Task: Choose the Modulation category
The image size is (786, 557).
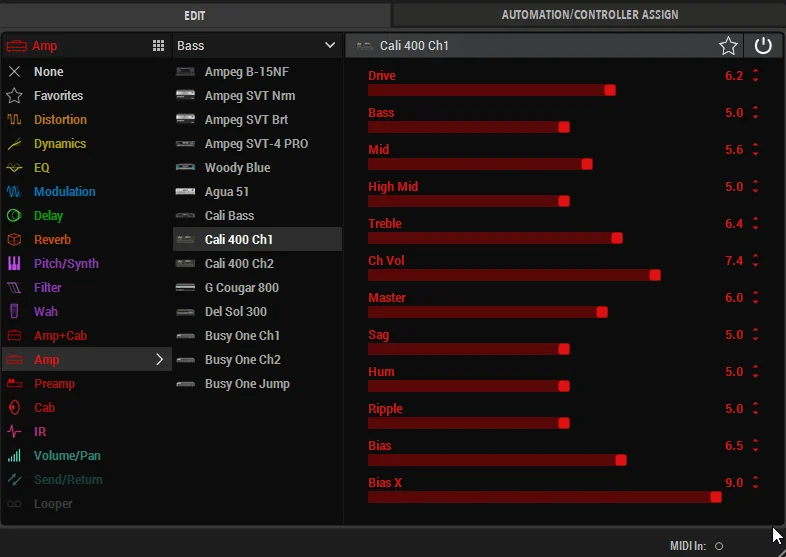Action: pyautogui.click(x=87, y=192)
